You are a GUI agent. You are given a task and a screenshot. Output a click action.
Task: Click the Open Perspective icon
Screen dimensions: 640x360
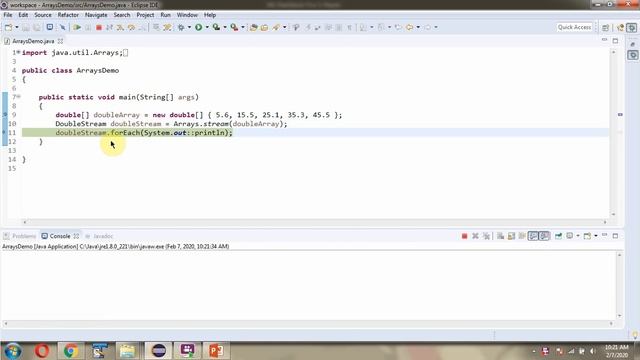(605, 27)
